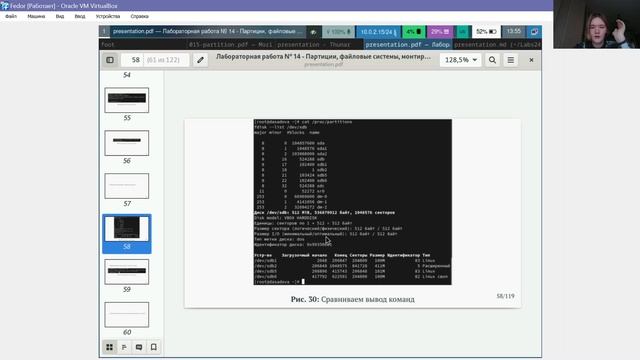Switch sidebar to thumbnails grid view
The width and height of the screenshot is (640, 360).
point(109,347)
